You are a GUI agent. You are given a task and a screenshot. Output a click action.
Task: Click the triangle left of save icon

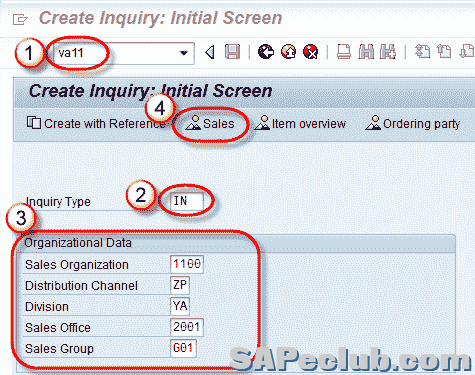point(210,52)
